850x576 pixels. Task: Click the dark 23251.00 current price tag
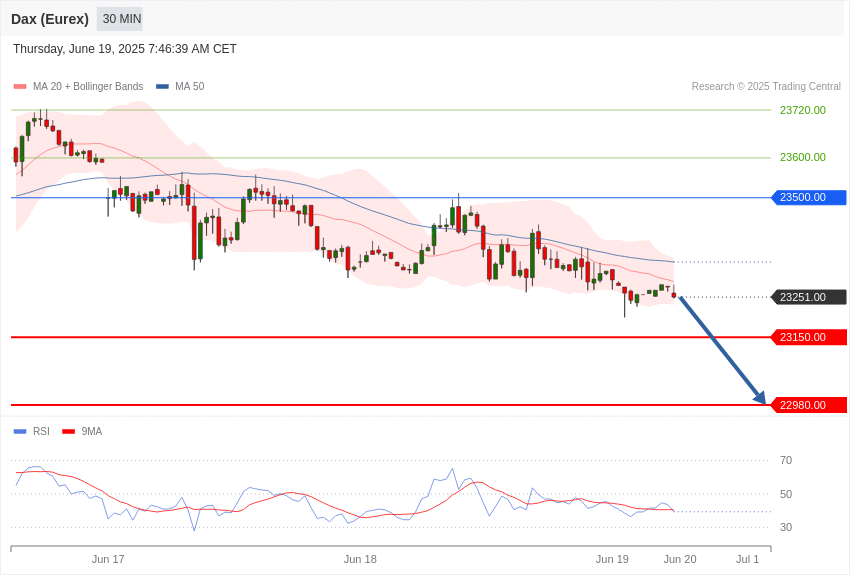(808, 297)
